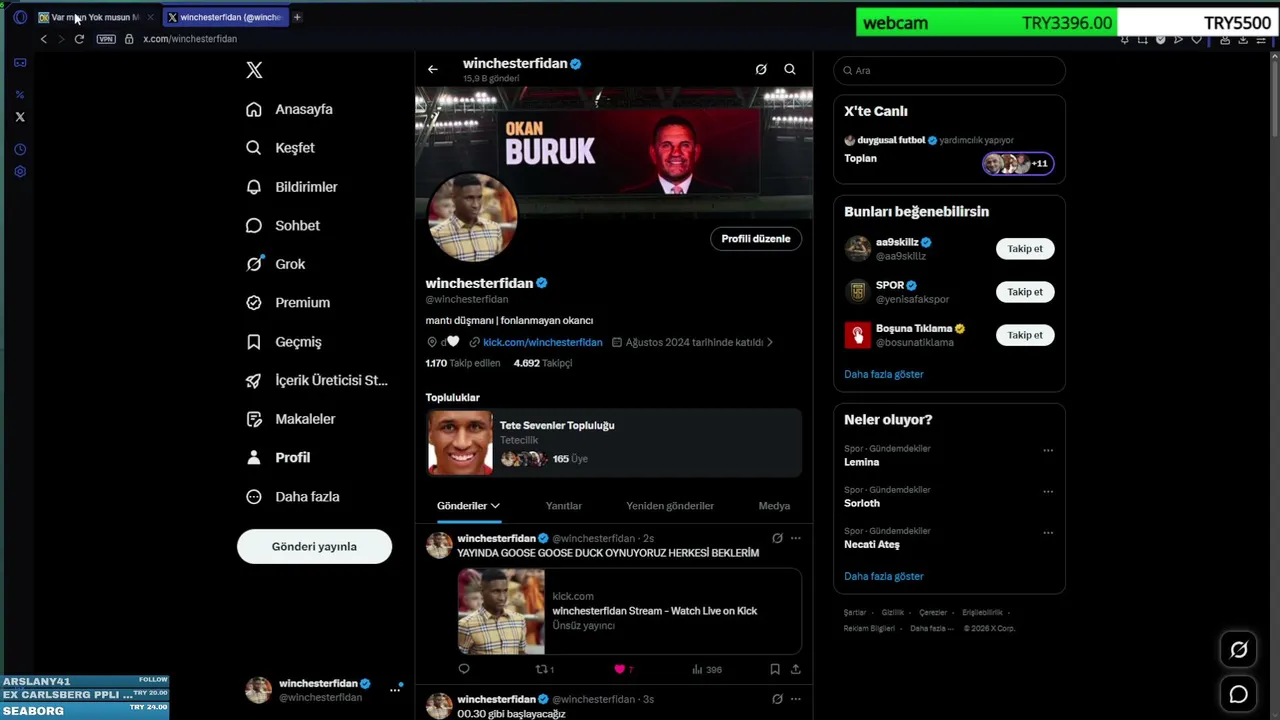
Task: Open options for the Necati Ateş trend
Action: (1048, 532)
